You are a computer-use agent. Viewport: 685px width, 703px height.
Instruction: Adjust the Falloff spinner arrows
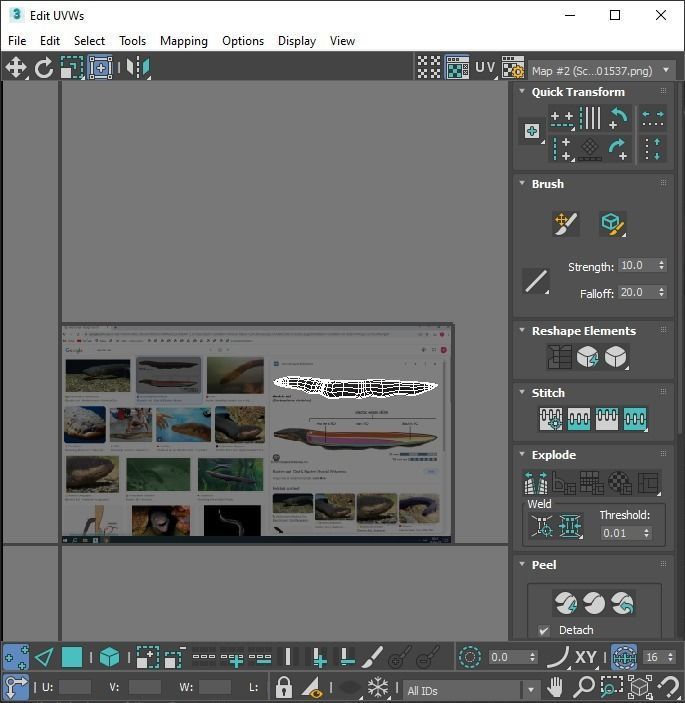coord(662,292)
